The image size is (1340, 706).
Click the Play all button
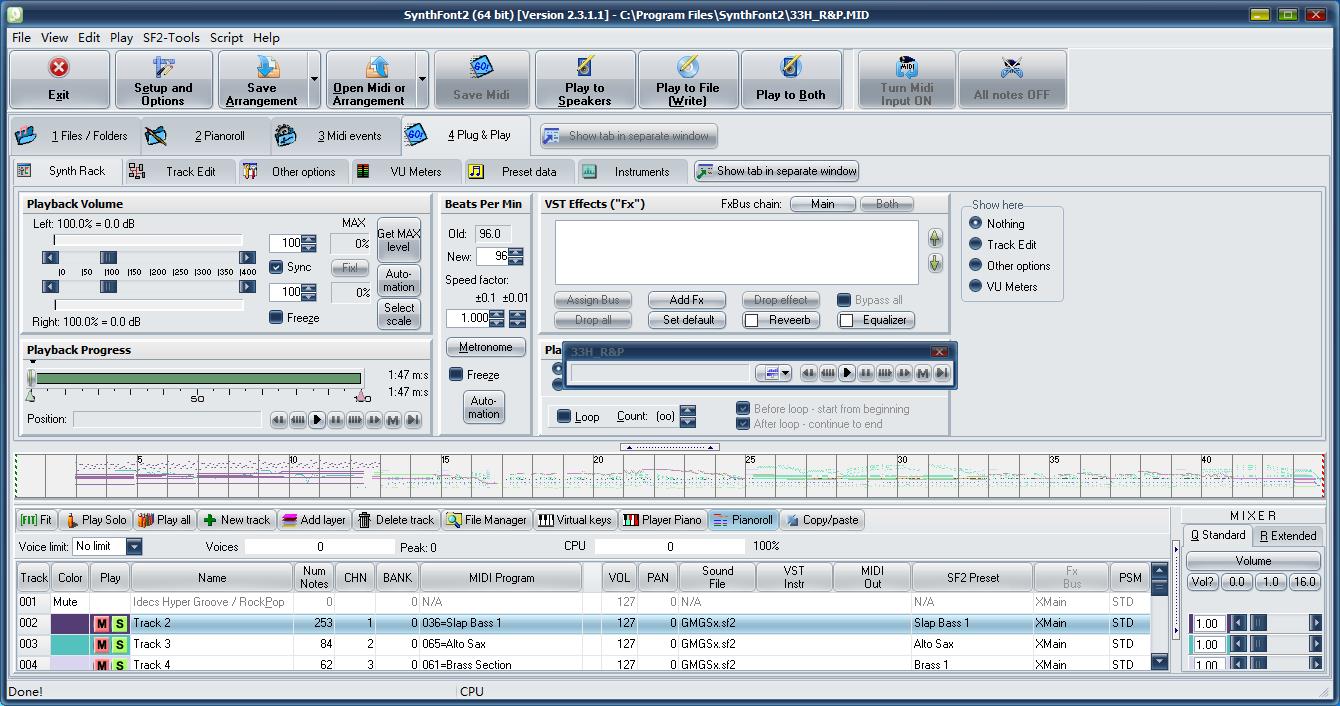[165, 520]
